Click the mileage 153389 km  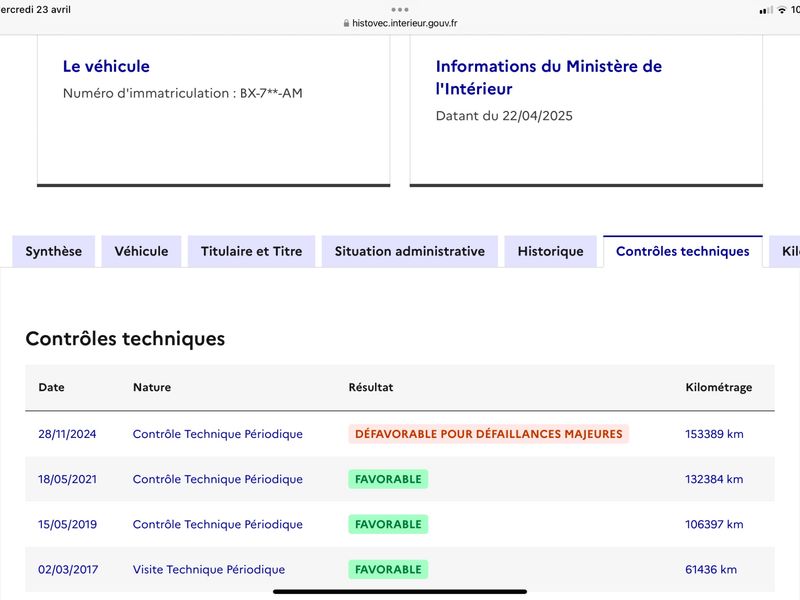click(x=714, y=434)
